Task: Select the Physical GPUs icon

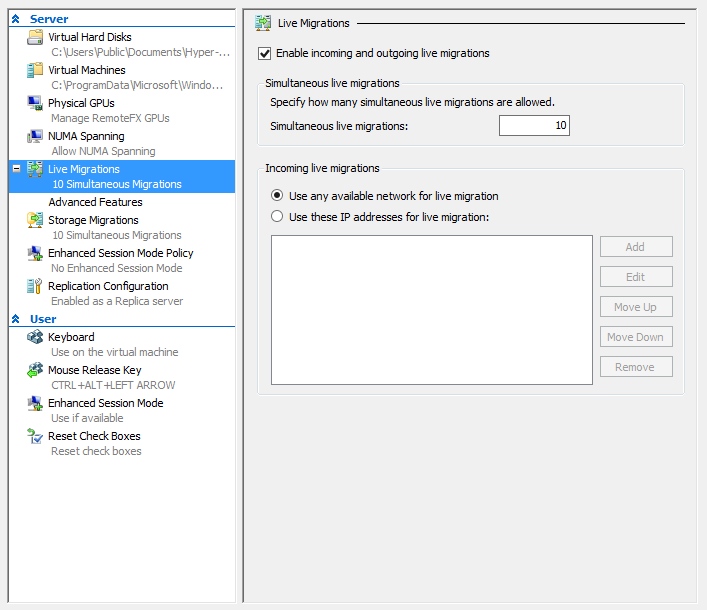Action: coord(35,104)
